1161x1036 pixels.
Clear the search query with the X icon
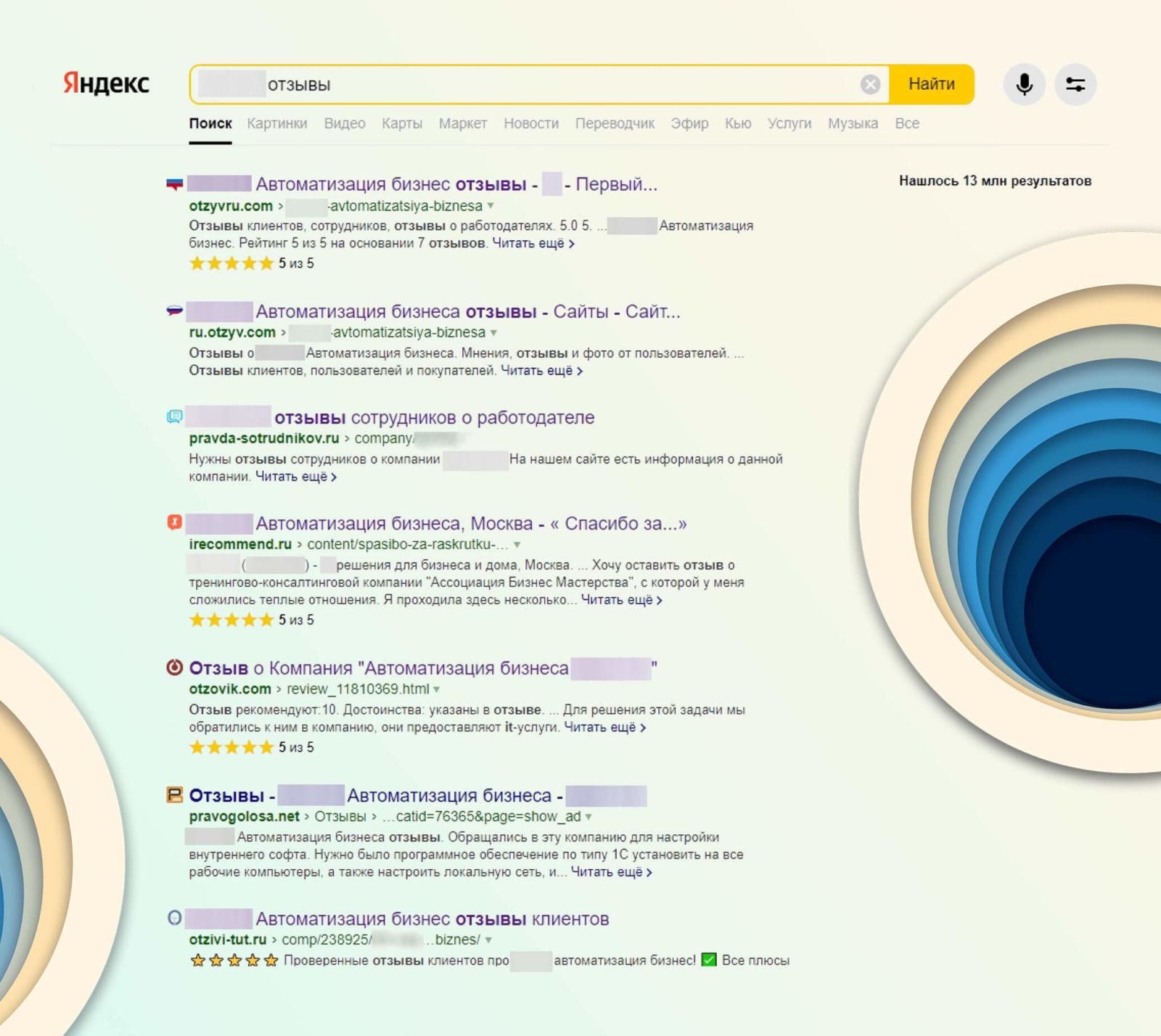[x=870, y=85]
